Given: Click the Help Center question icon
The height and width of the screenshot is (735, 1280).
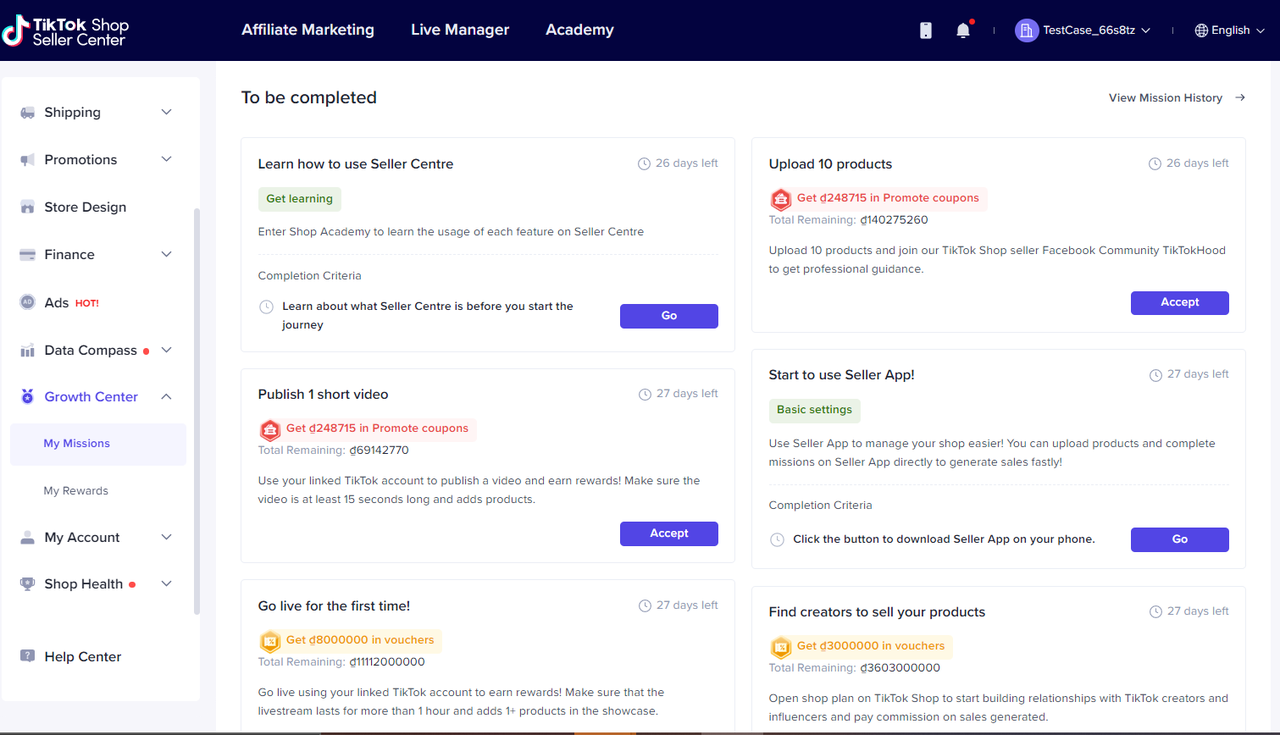Looking at the screenshot, I should pyautogui.click(x=28, y=656).
